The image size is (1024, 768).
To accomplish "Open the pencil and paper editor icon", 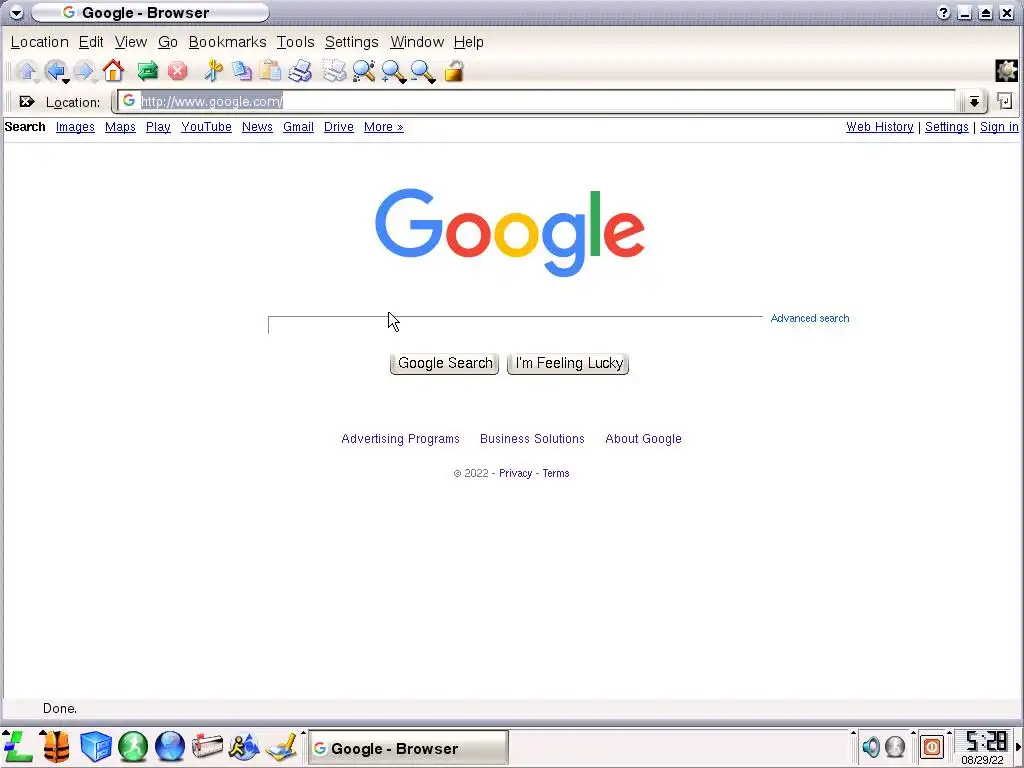I will (x=281, y=746).
